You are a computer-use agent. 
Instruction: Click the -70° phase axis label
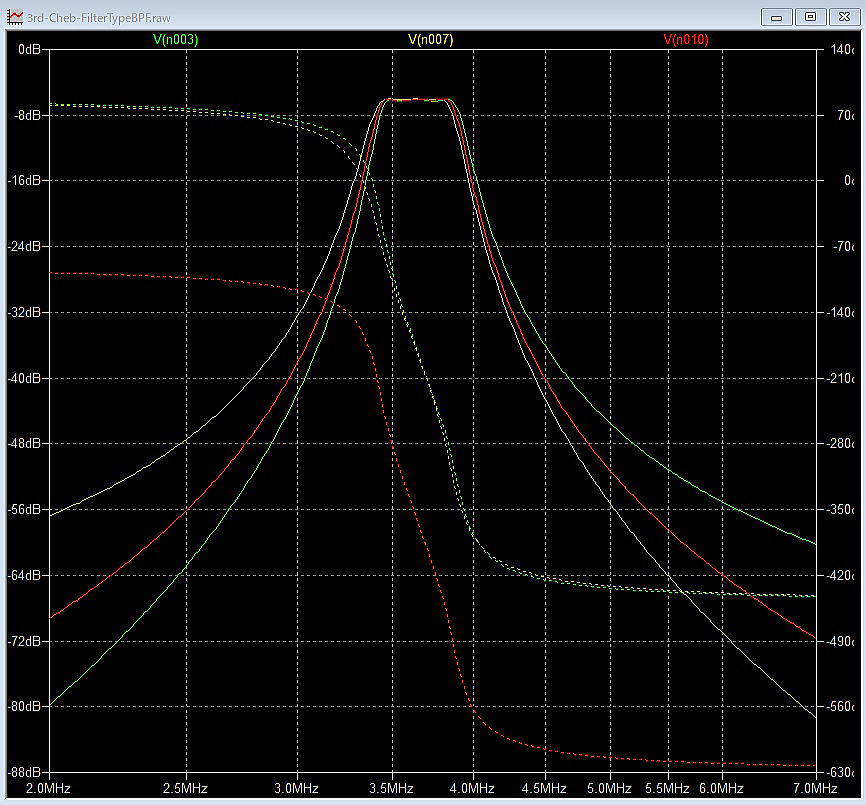pos(843,246)
